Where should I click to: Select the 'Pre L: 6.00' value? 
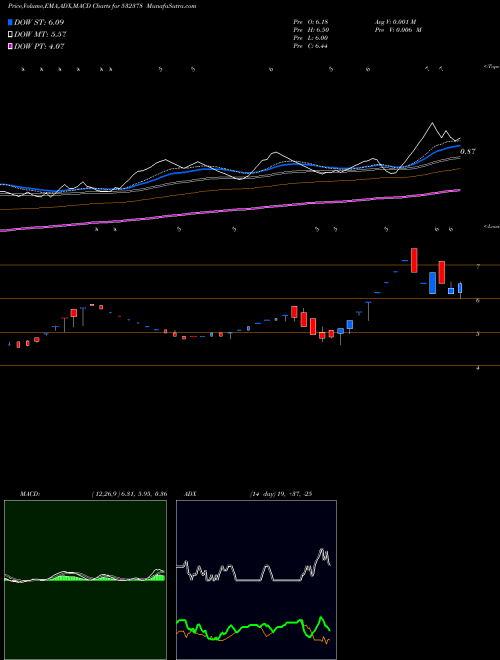click(311, 38)
